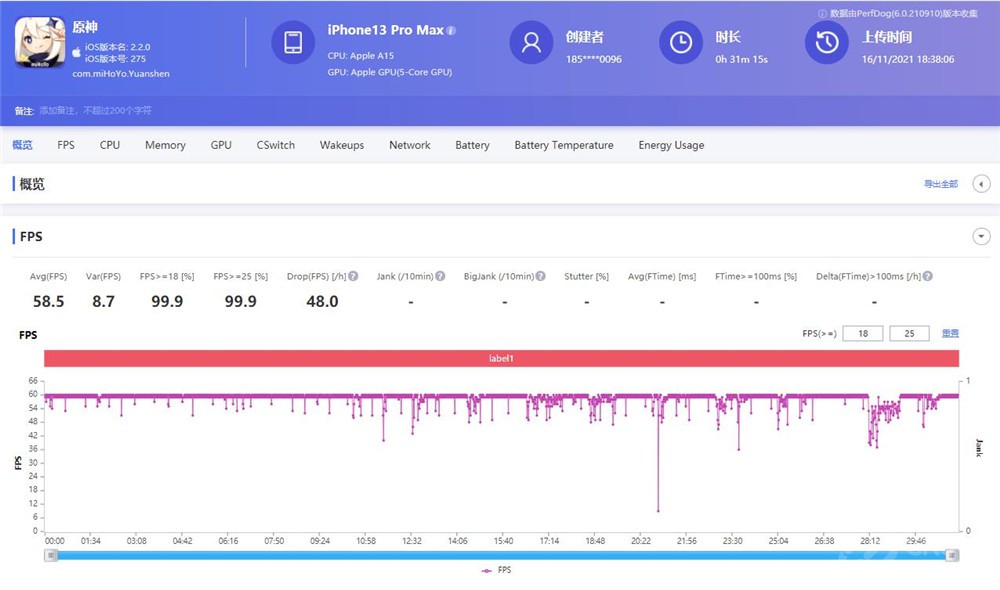
Task: Click the Var(FPS) value 8.7
Action: [103, 301]
